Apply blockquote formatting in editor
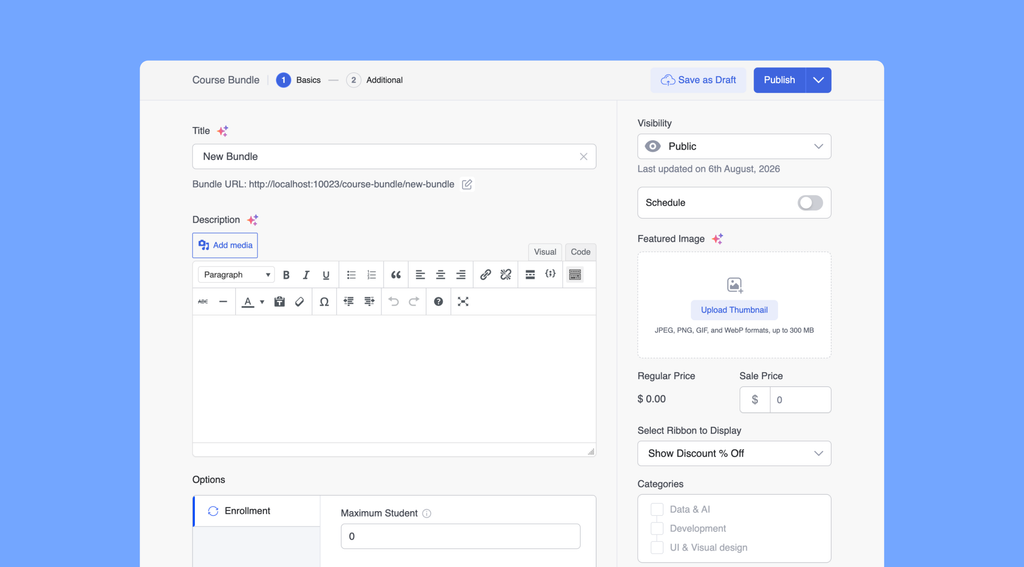Screen dimensions: 1024x567 tap(396, 275)
